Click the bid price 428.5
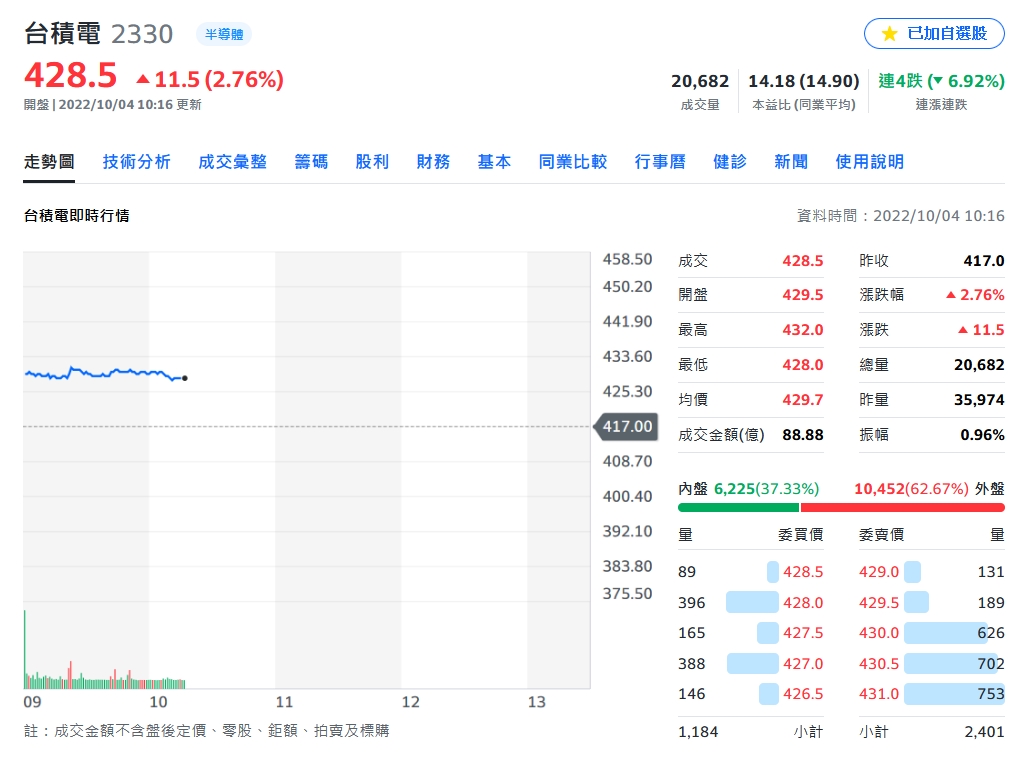Image resolution: width=1033 pixels, height=757 pixels. pos(803,572)
